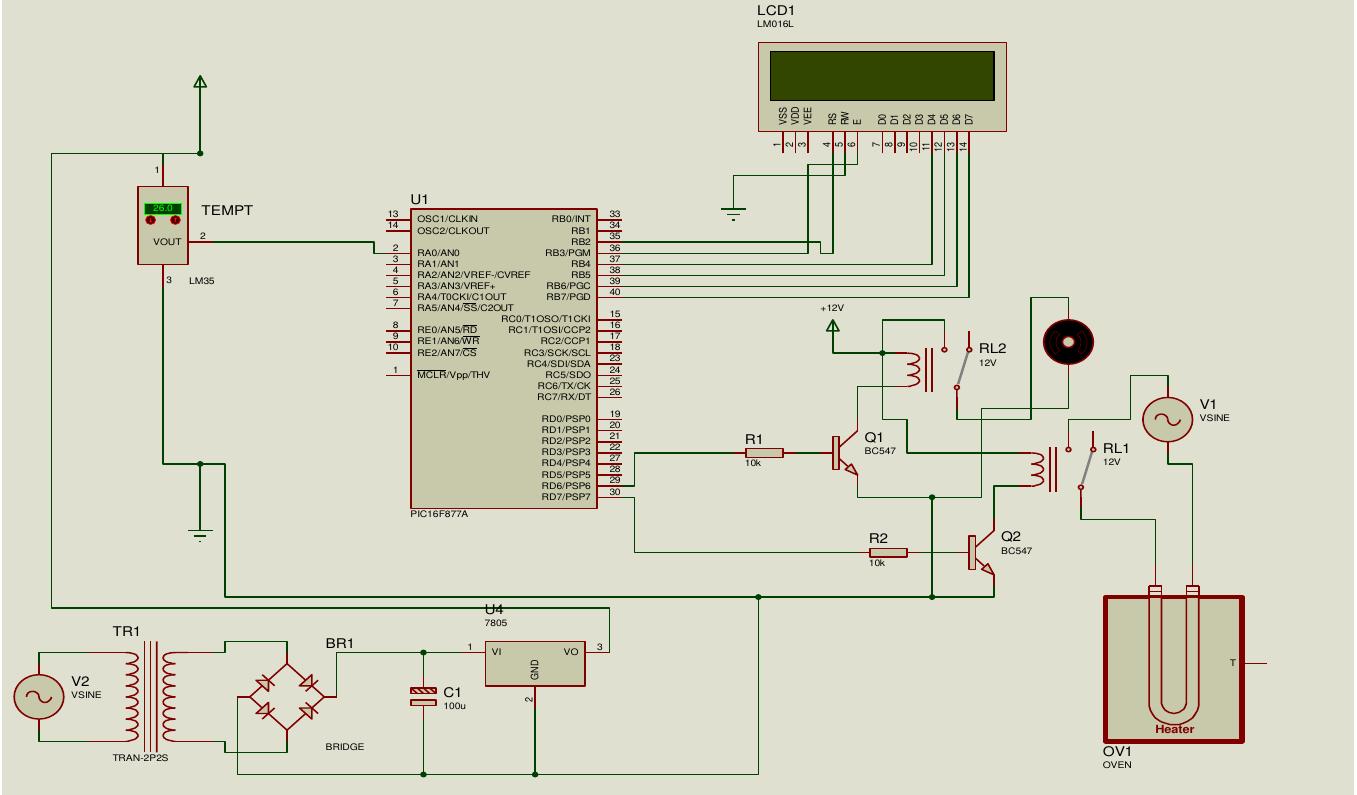The height and width of the screenshot is (795, 1357).
Task: Select the C1 capacitor symbol
Action: tap(423, 696)
